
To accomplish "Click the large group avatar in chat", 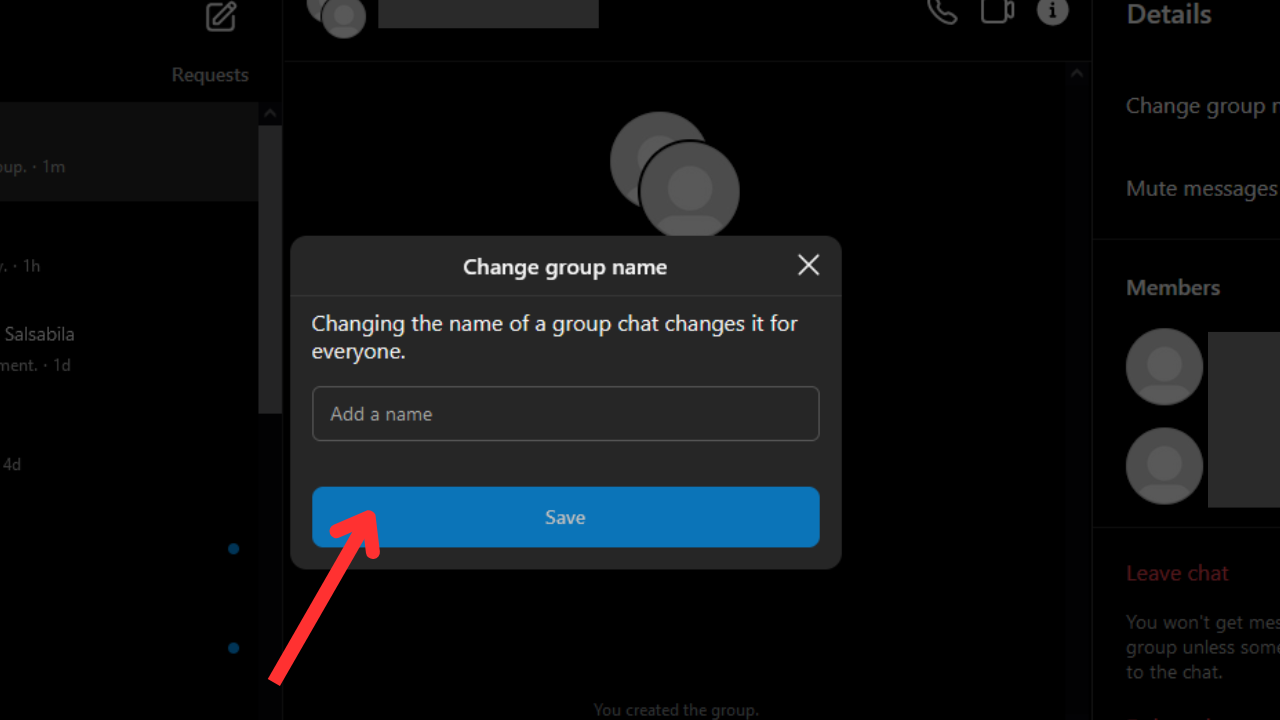I will pyautogui.click(x=675, y=177).
